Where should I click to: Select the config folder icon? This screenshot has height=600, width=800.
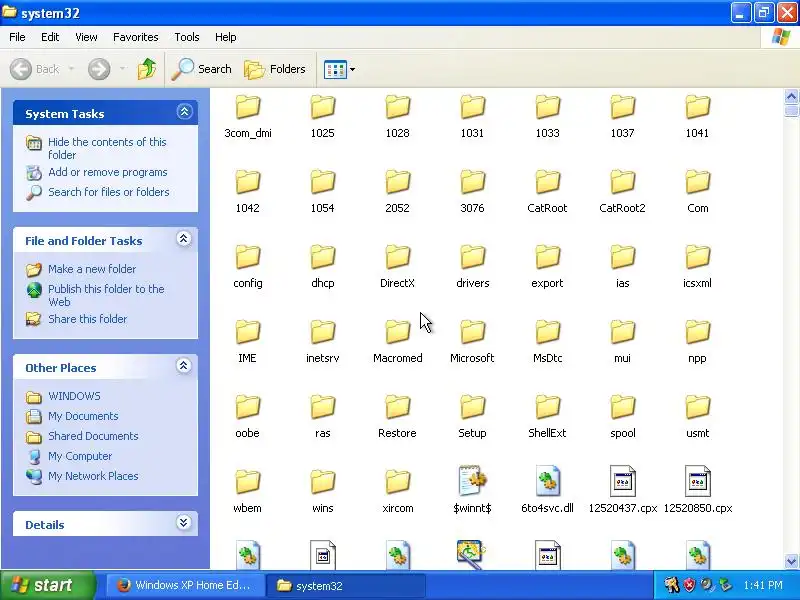248,257
